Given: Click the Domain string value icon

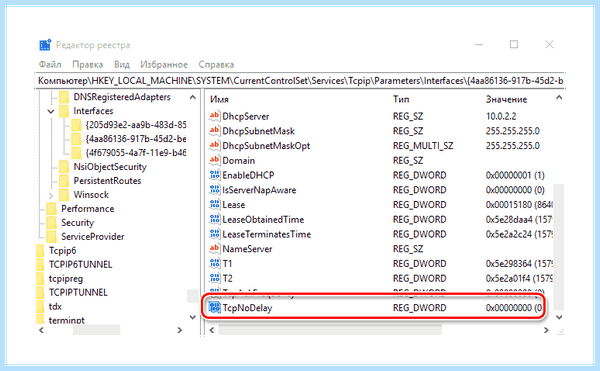Looking at the screenshot, I should (214, 160).
